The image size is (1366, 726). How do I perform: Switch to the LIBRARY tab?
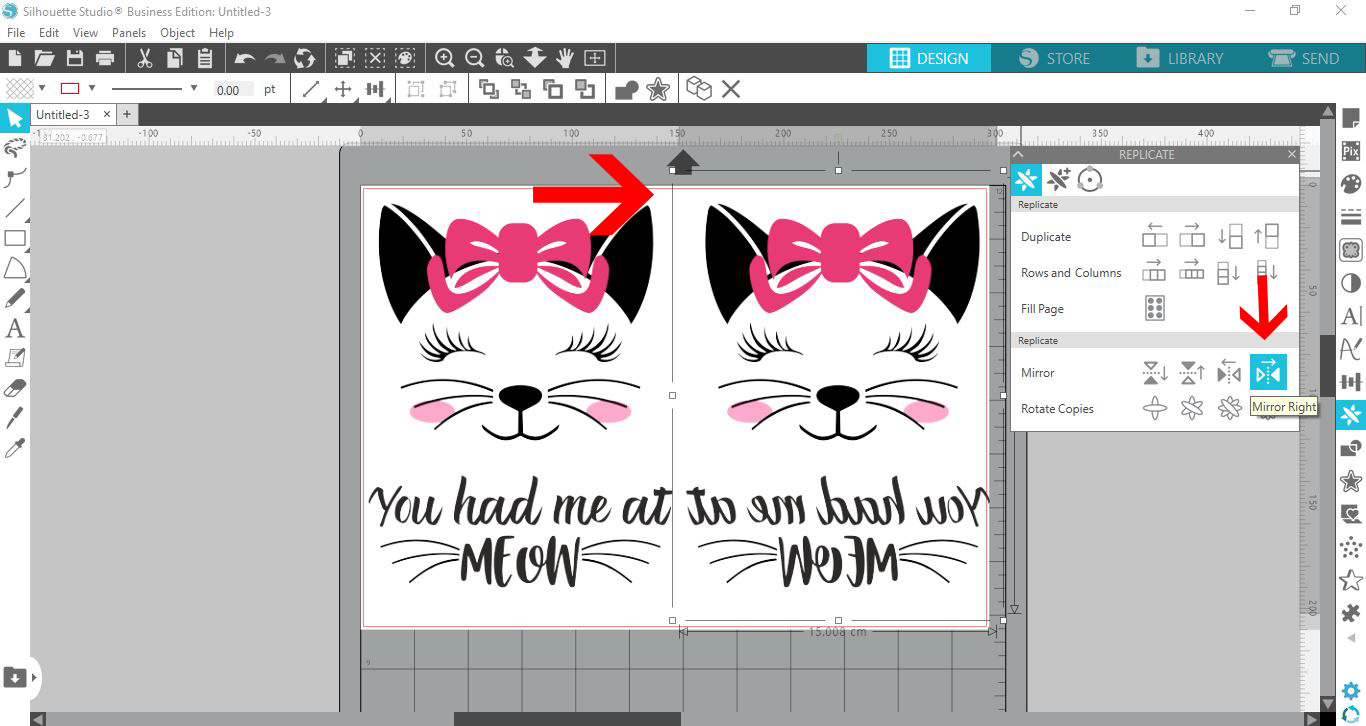coord(1179,58)
